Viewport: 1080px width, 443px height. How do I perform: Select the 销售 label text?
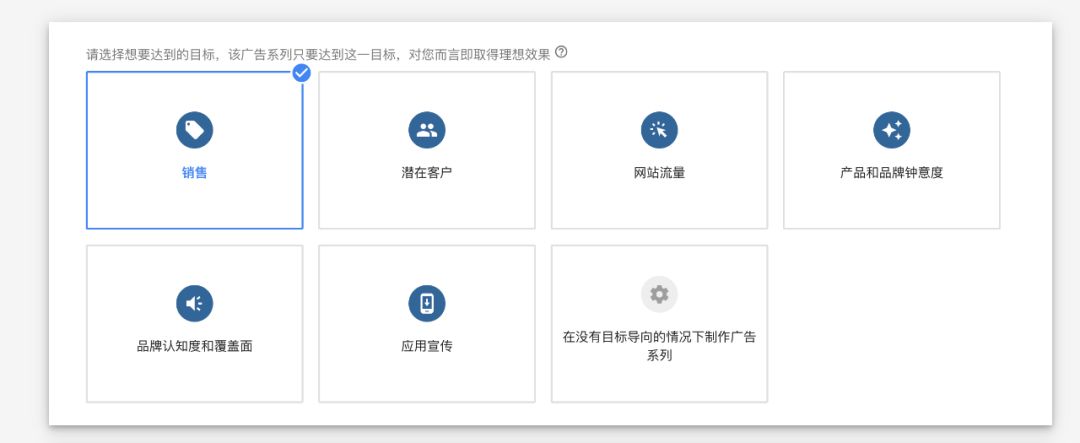point(194,173)
